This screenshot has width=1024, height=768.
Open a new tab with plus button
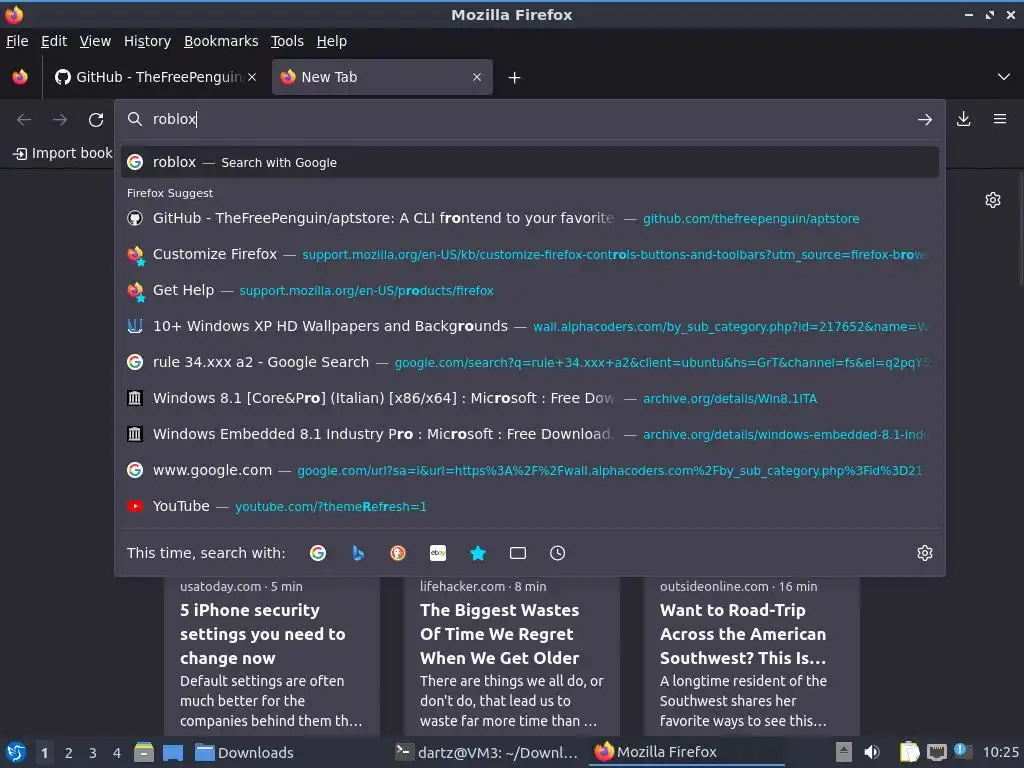515,78
